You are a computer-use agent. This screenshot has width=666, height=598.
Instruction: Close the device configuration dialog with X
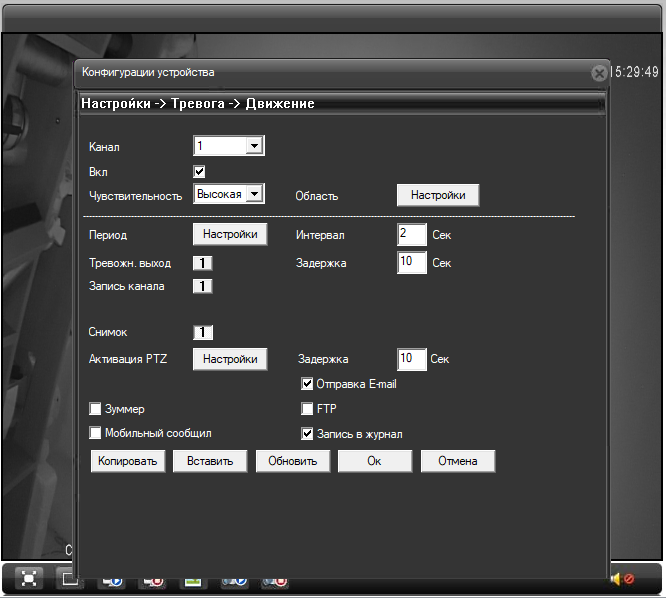tap(598, 73)
